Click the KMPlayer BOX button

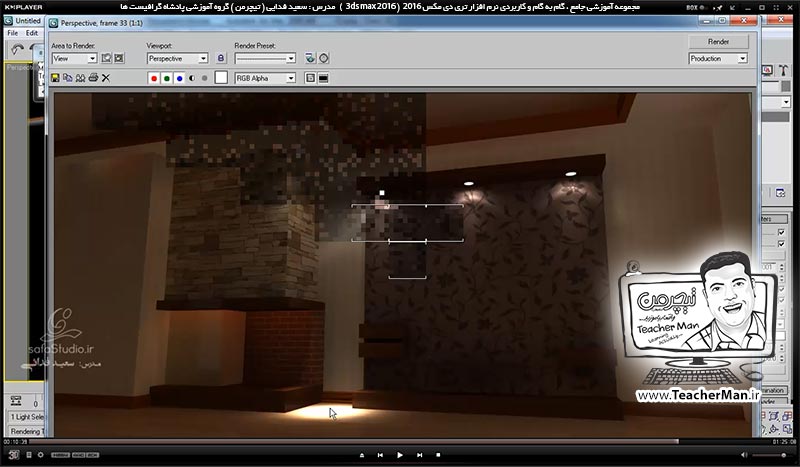coord(695,7)
